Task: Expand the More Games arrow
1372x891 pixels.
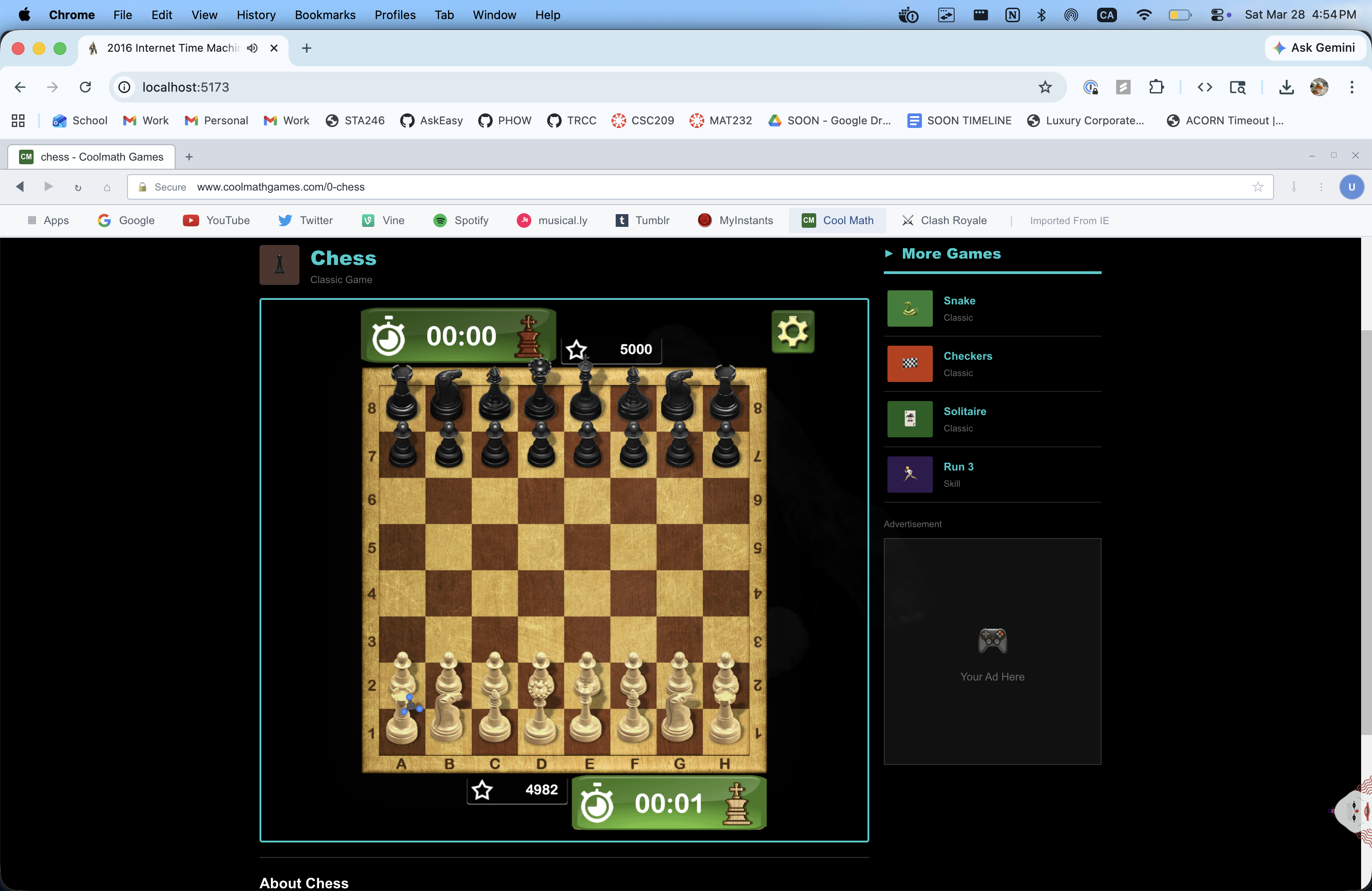Action: click(888, 254)
